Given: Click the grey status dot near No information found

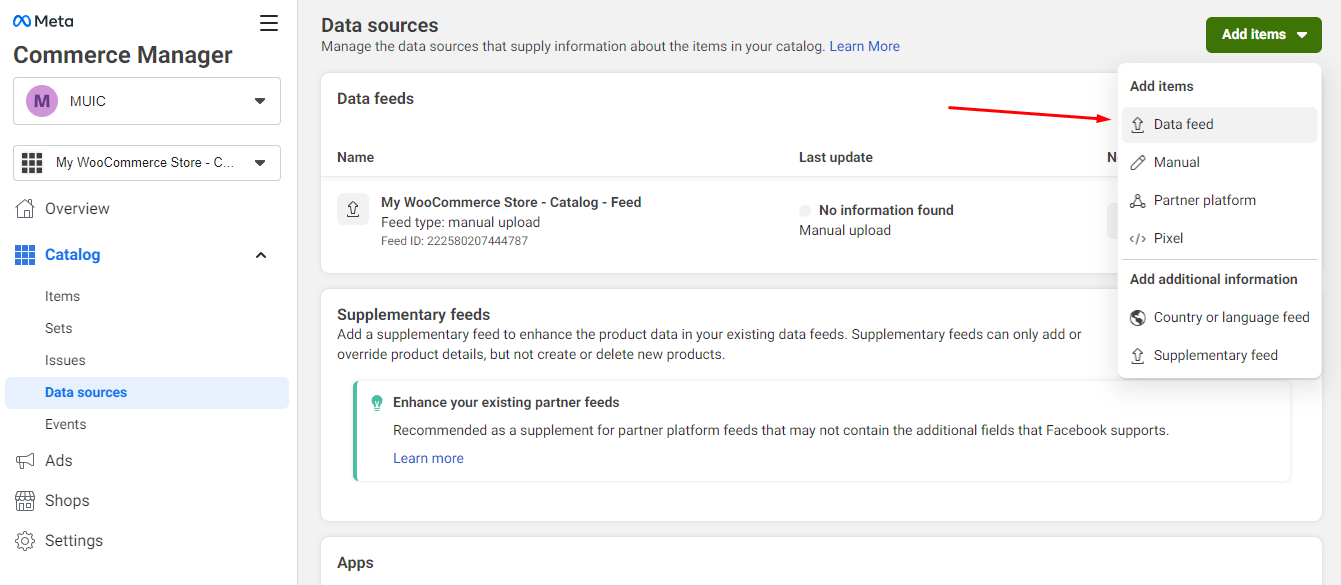Looking at the screenshot, I should pyautogui.click(x=805, y=211).
